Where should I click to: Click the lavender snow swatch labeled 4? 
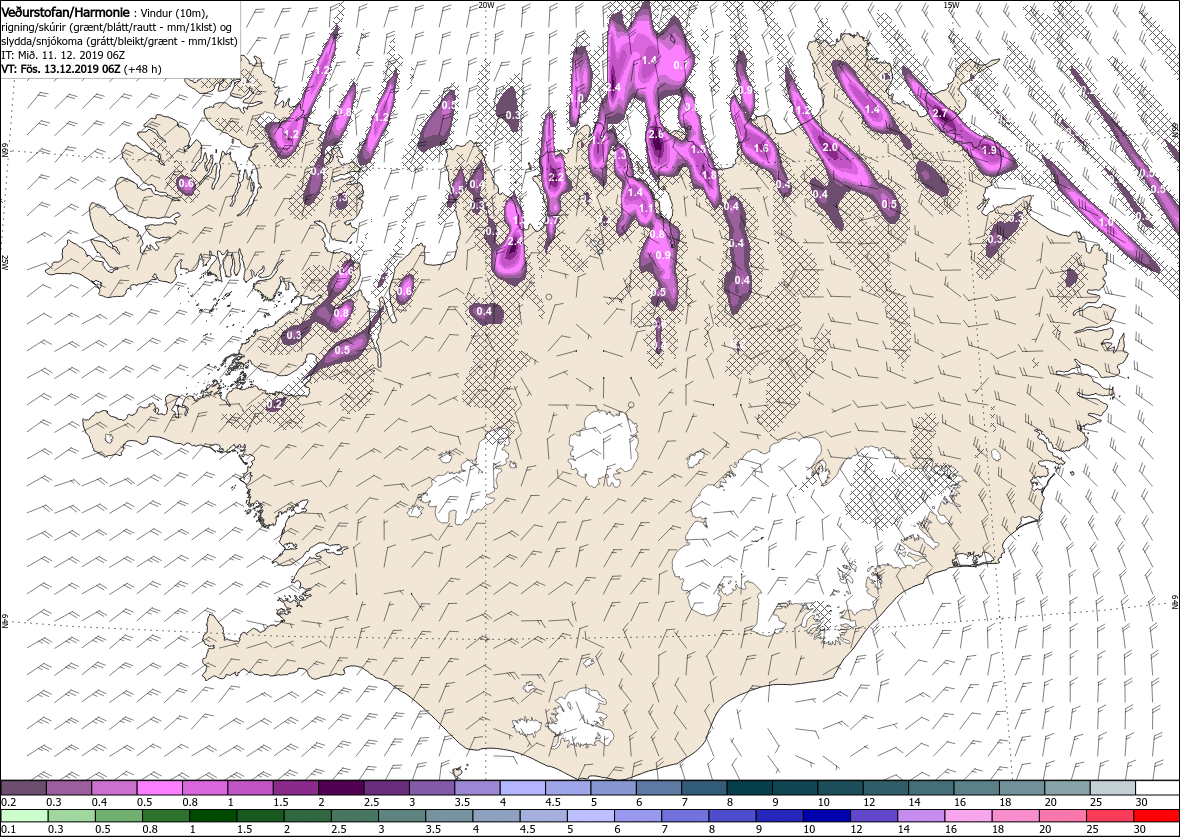point(523,788)
